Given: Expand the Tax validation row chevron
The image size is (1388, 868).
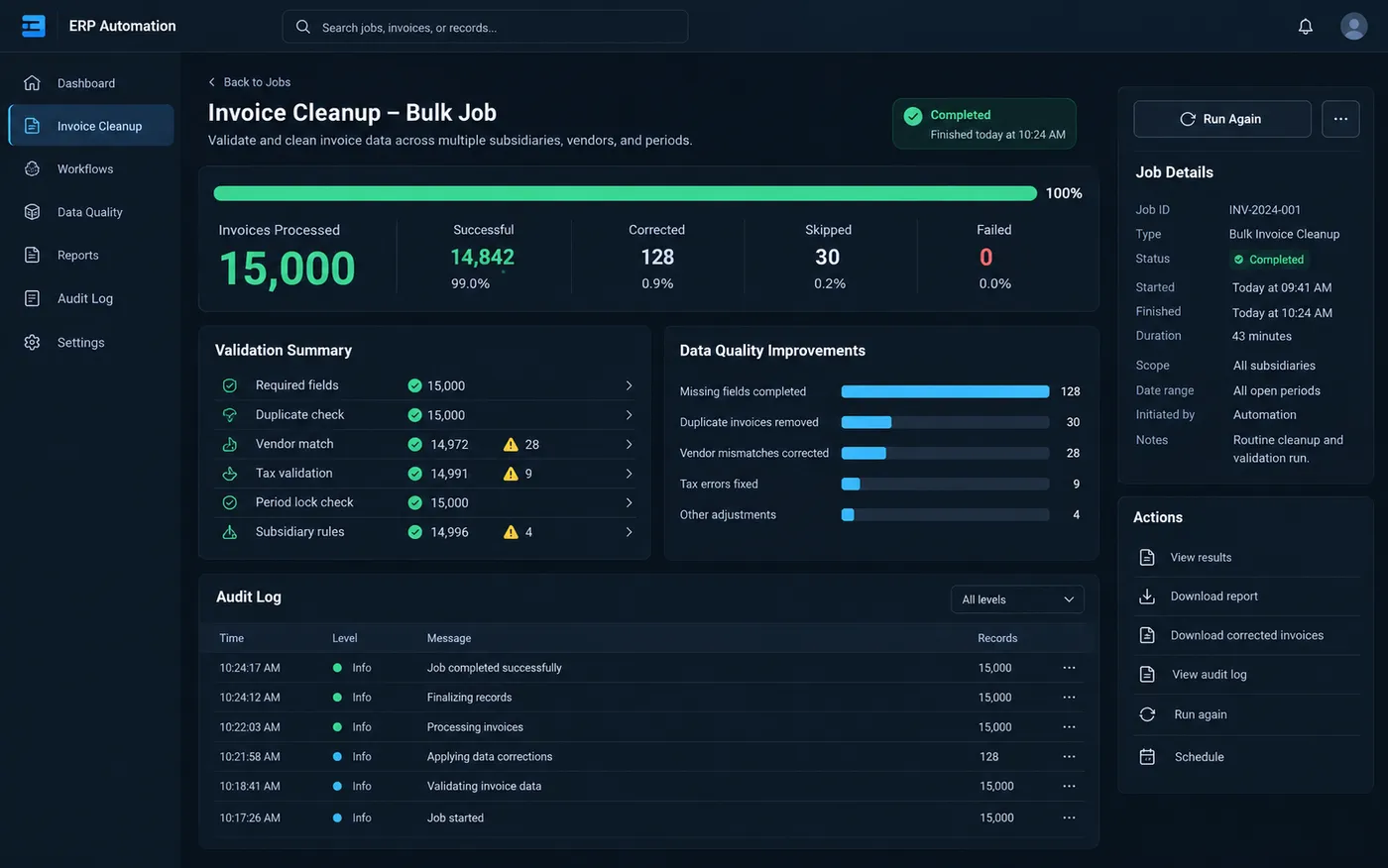Looking at the screenshot, I should 629,474.
